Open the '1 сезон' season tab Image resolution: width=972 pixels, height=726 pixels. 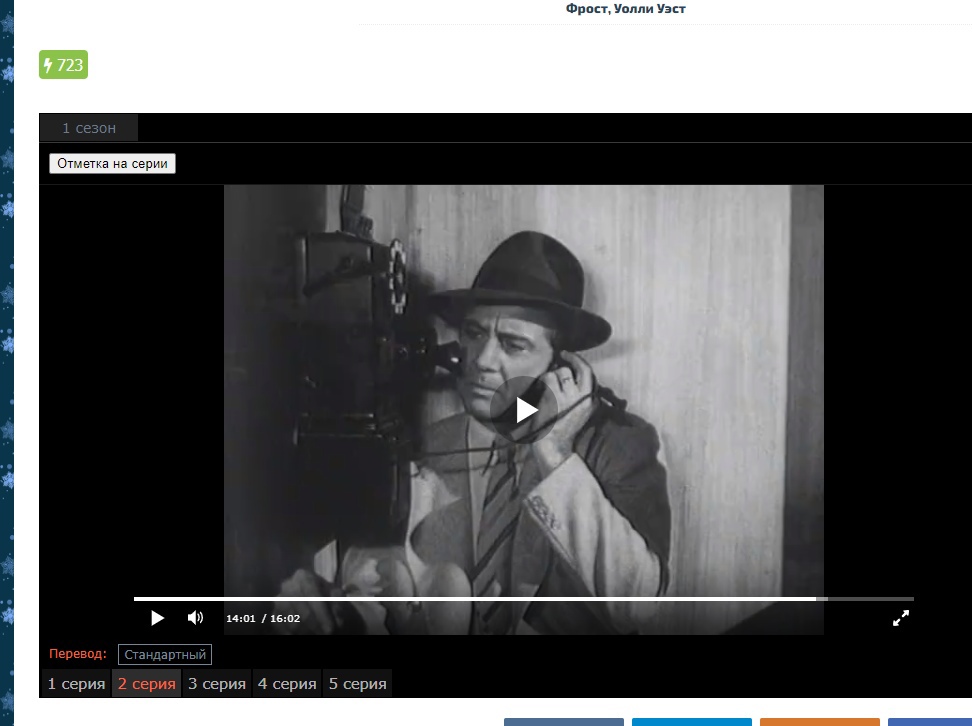(x=89, y=128)
